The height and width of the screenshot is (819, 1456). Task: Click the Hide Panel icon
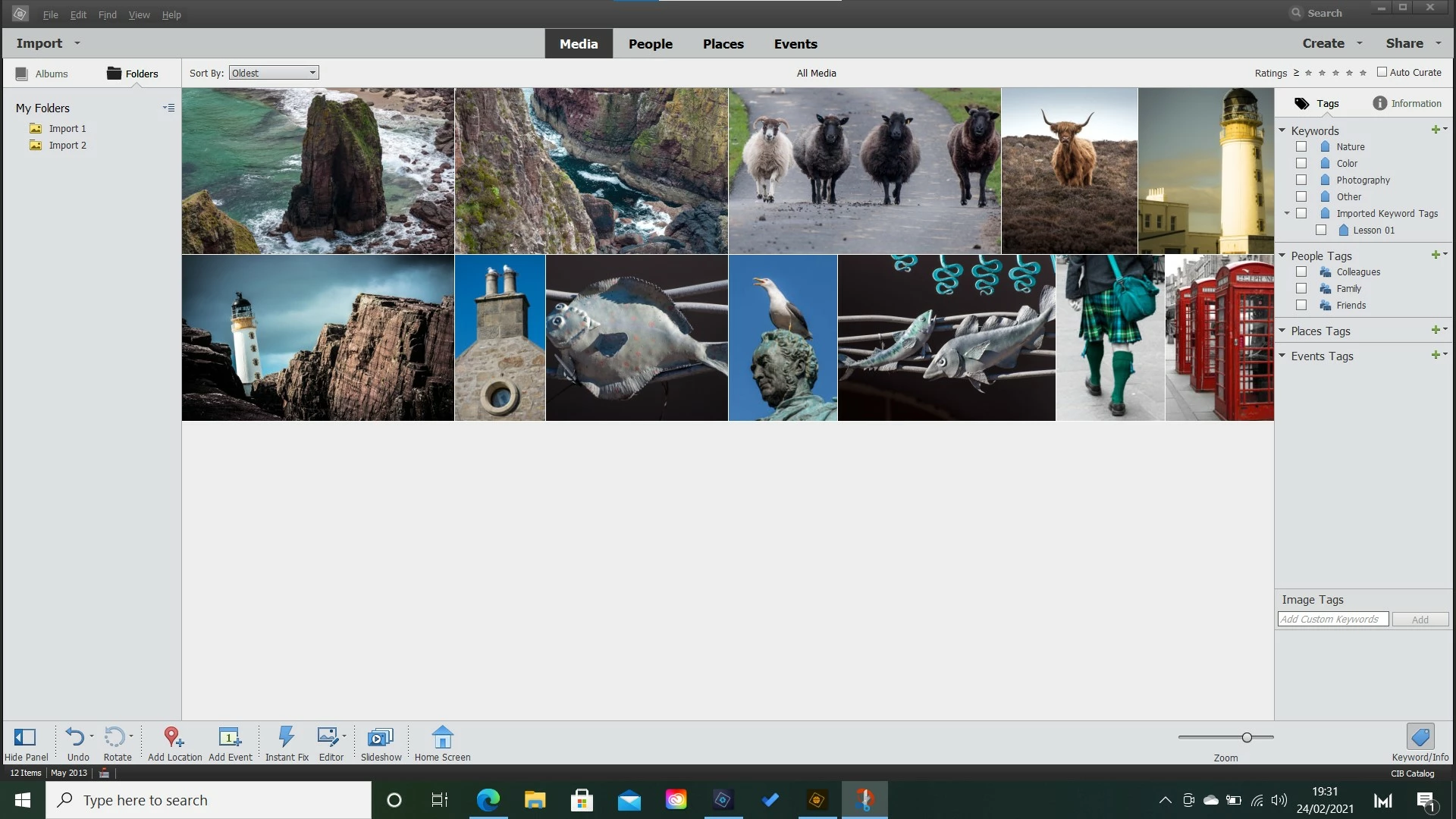click(25, 737)
